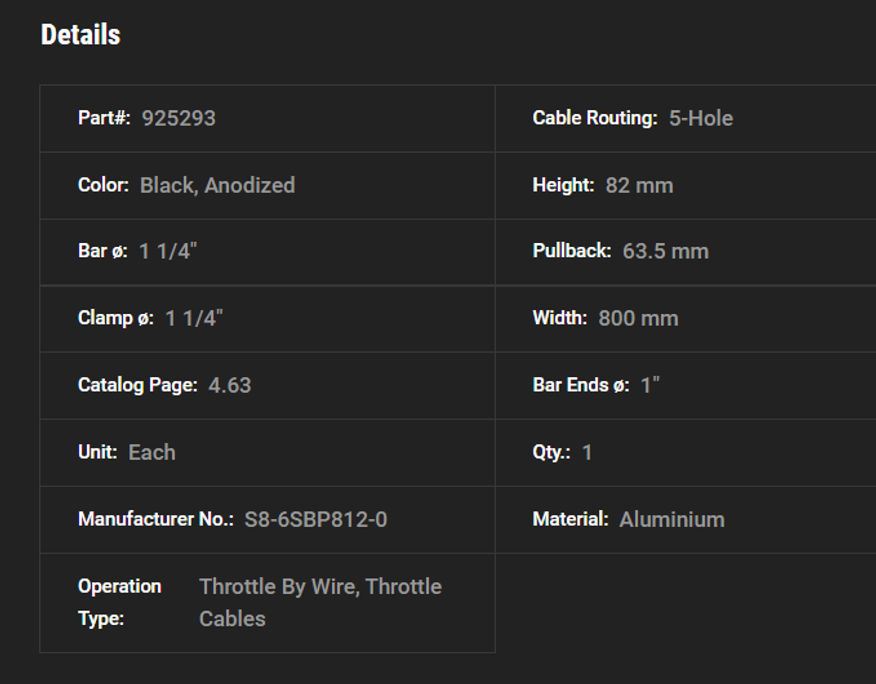
Task: Click the Black, Anodized color value
Action: tap(217, 185)
